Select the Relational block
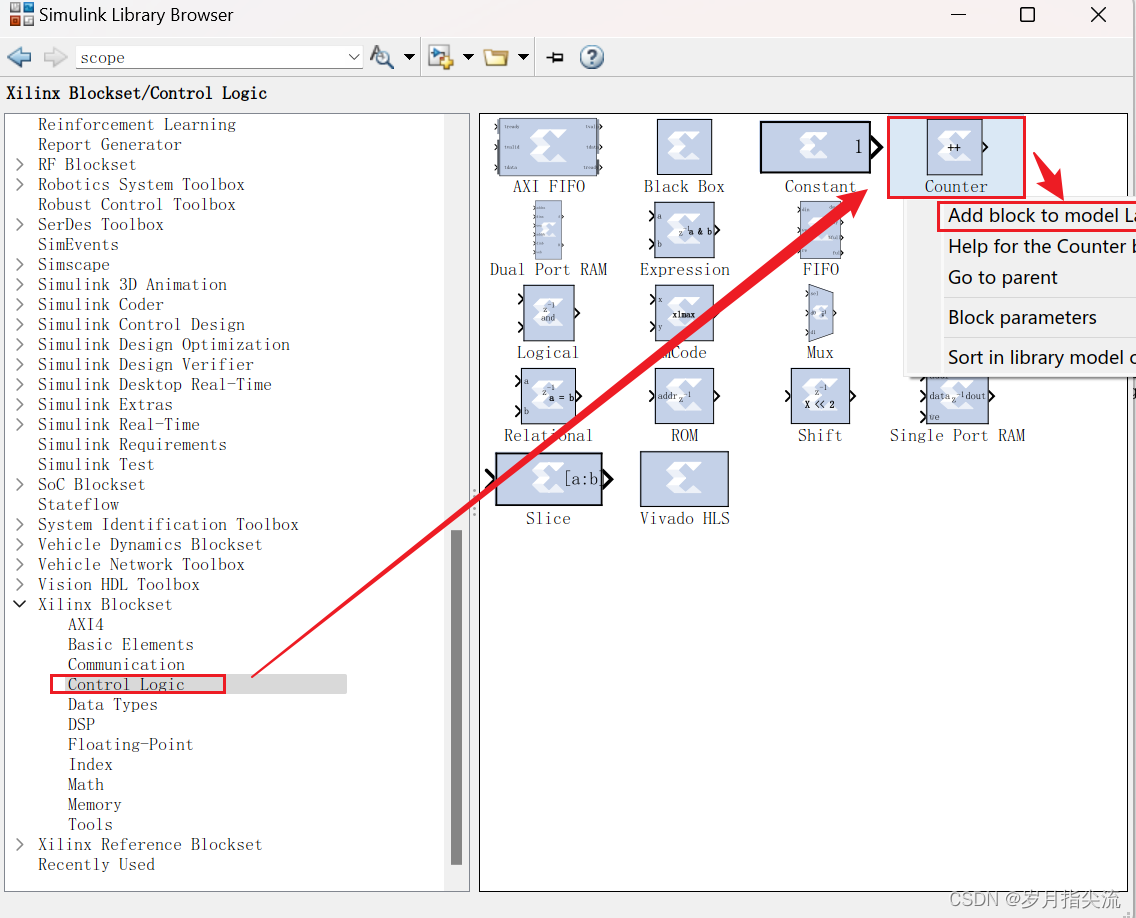1136x918 pixels. (548, 396)
